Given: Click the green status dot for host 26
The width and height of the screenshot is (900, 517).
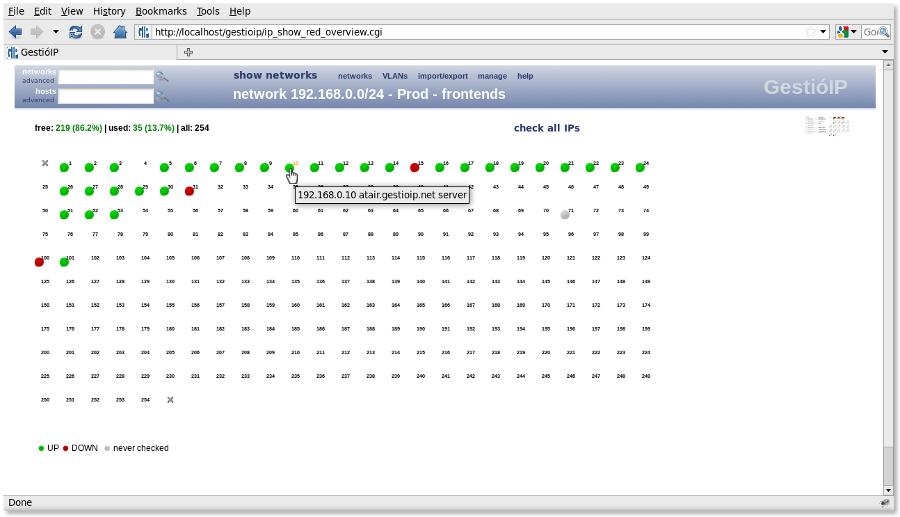Looking at the screenshot, I should 64,191.
